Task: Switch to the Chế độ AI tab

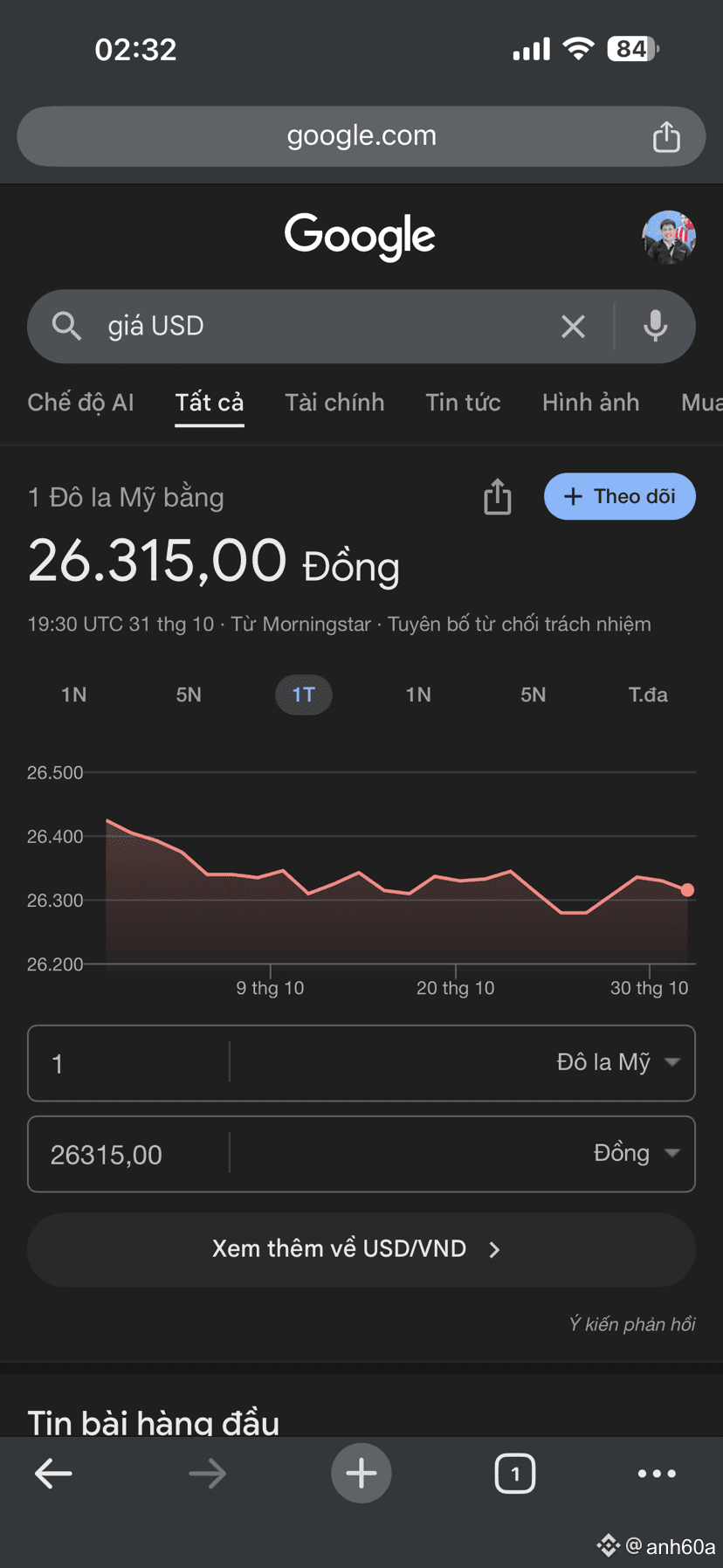Action: (x=80, y=403)
